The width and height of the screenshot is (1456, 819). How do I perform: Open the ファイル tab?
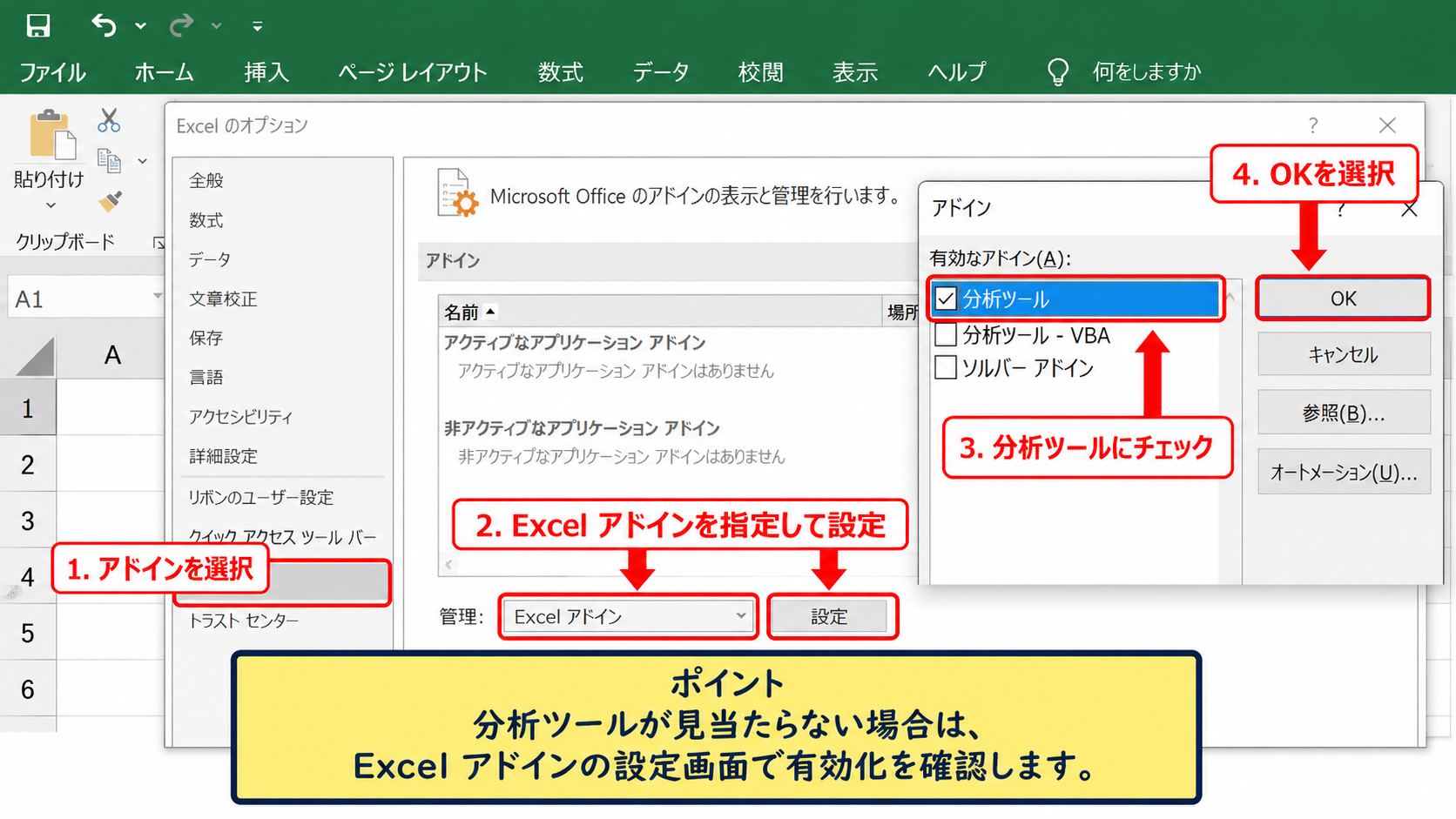[52, 72]
